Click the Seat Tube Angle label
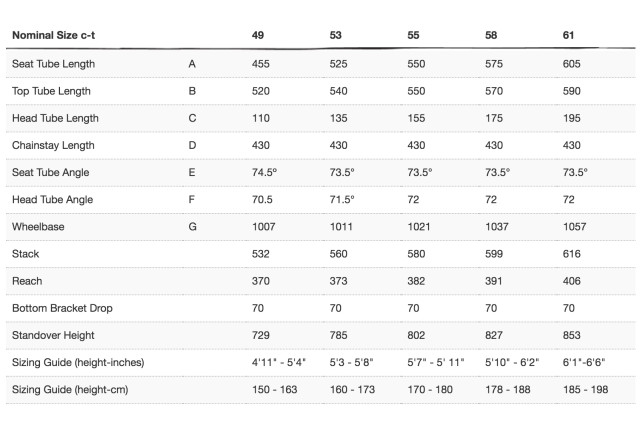The image size is (640, 426). tap(51, 173)
